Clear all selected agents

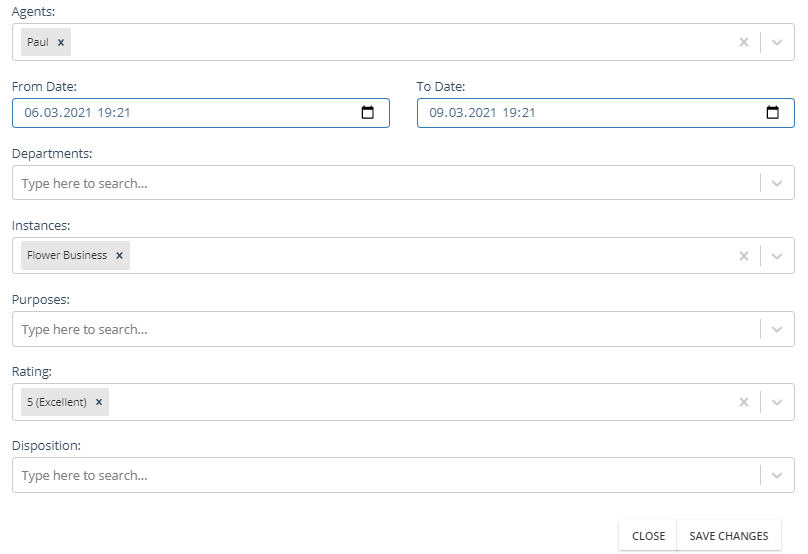point(744,42)
